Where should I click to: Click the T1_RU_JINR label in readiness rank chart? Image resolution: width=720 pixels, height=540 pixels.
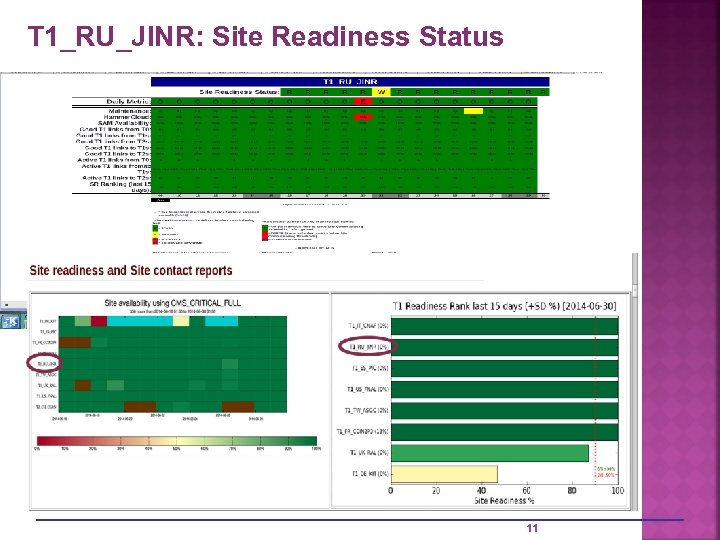click(368, 347)
